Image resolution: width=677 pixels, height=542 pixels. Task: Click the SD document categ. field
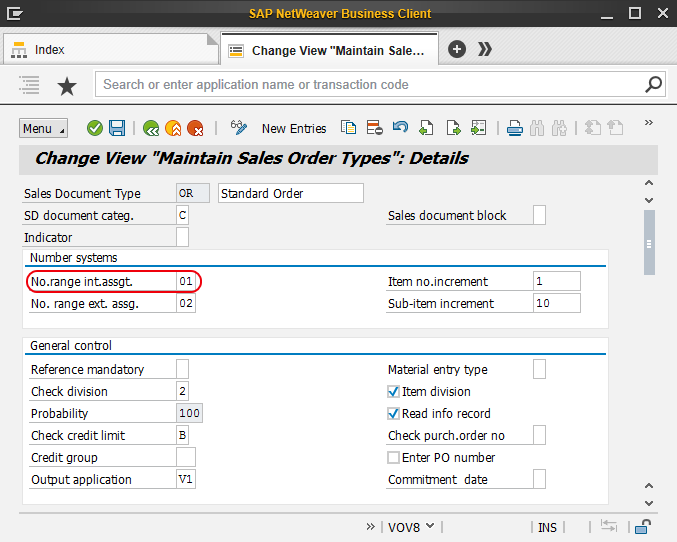[182, 215]
